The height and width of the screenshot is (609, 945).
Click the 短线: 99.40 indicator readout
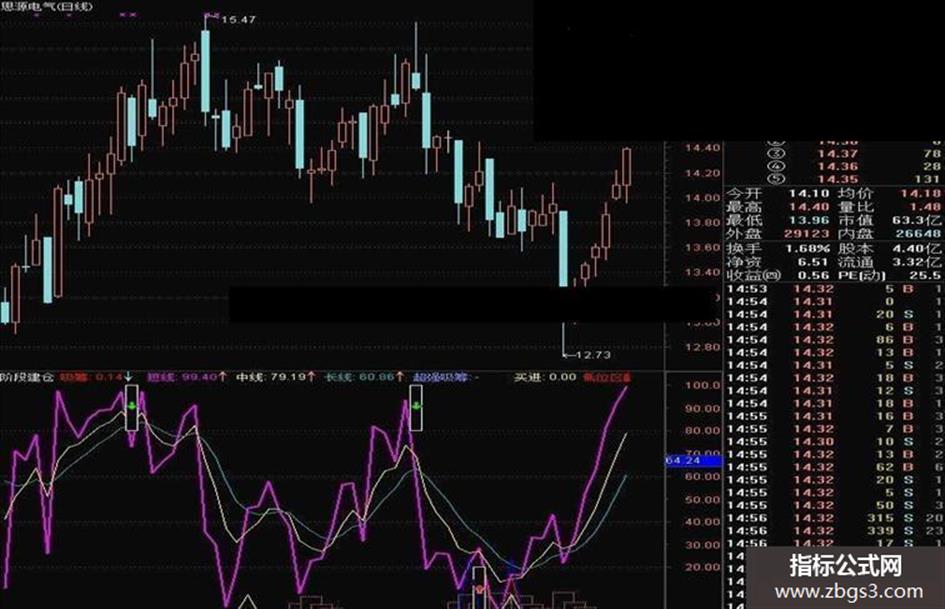point(187,377)
